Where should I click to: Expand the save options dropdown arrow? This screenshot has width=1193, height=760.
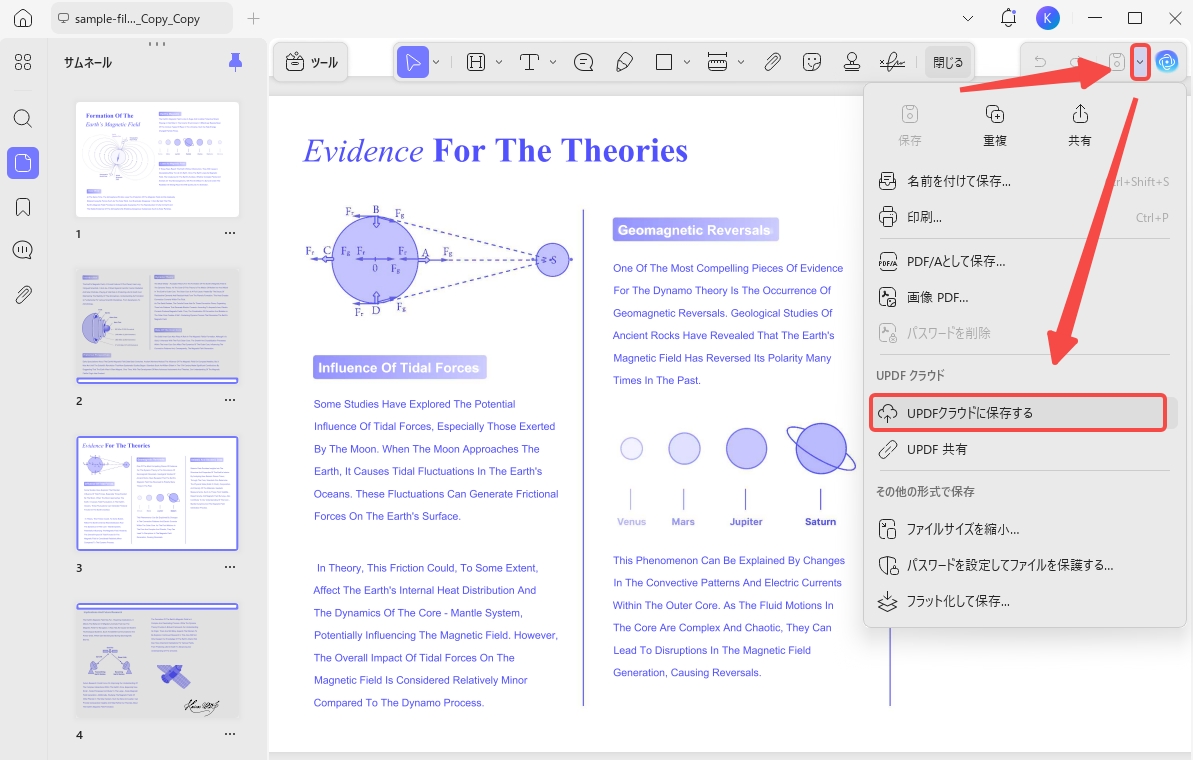point(1140,62)
